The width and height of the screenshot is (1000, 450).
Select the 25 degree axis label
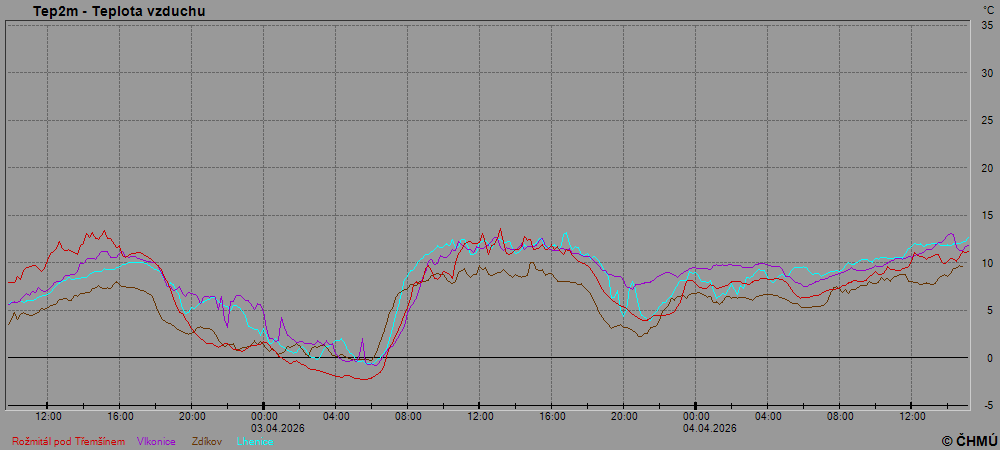click(986, 121)
